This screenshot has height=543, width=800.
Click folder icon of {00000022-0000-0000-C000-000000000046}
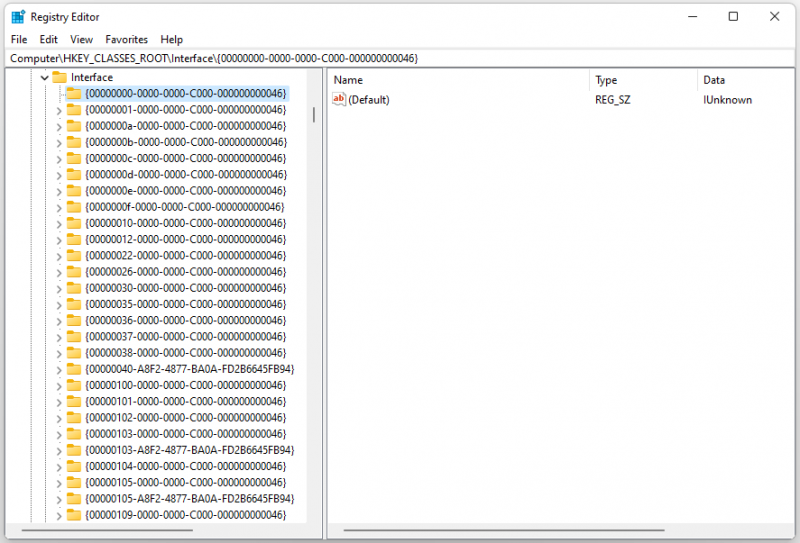(x=74, y=255)
